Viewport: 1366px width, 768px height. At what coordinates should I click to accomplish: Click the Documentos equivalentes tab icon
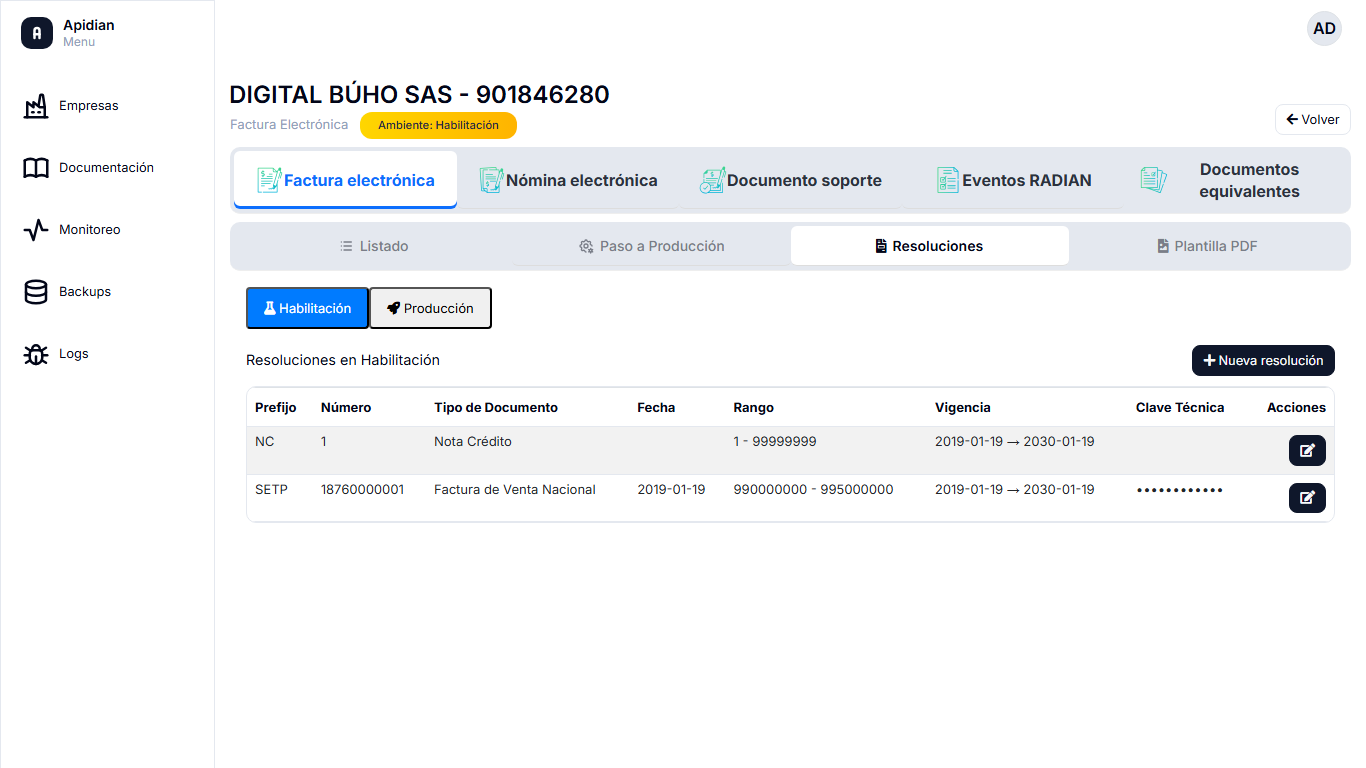click(1154, 180)
